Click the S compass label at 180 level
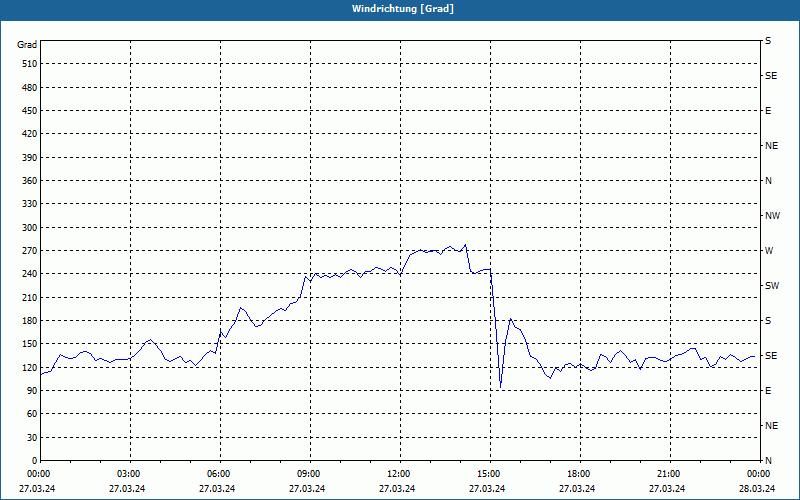800x500 pixels. pyautogui.click(x=768, y=321)
